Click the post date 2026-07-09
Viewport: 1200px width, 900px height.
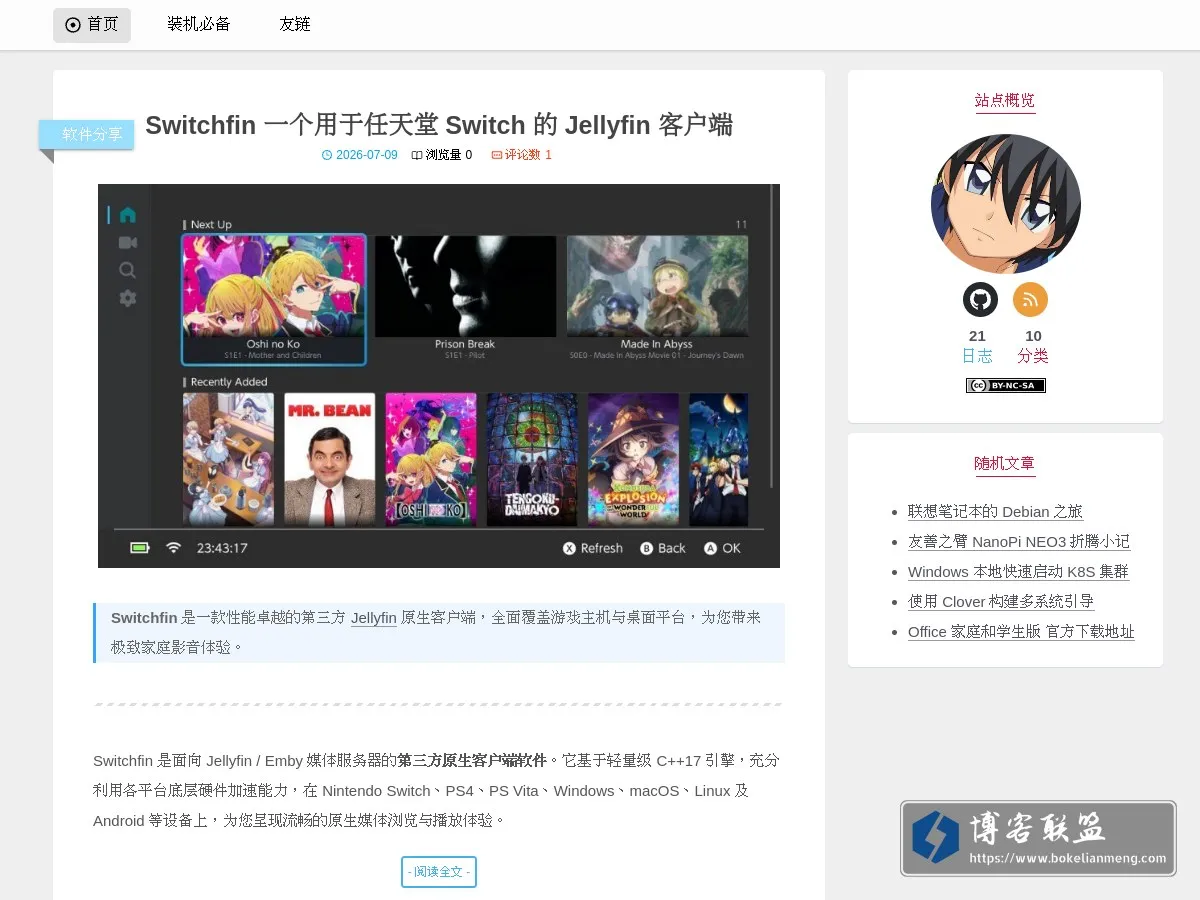coord(359,155)
